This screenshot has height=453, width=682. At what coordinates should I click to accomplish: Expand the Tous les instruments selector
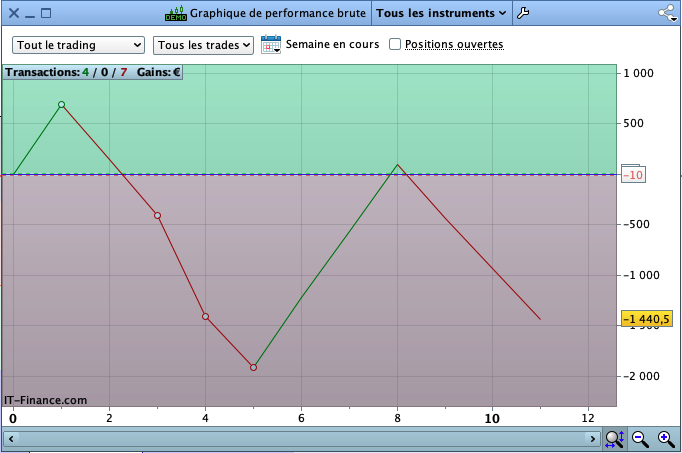click(441, 13)
